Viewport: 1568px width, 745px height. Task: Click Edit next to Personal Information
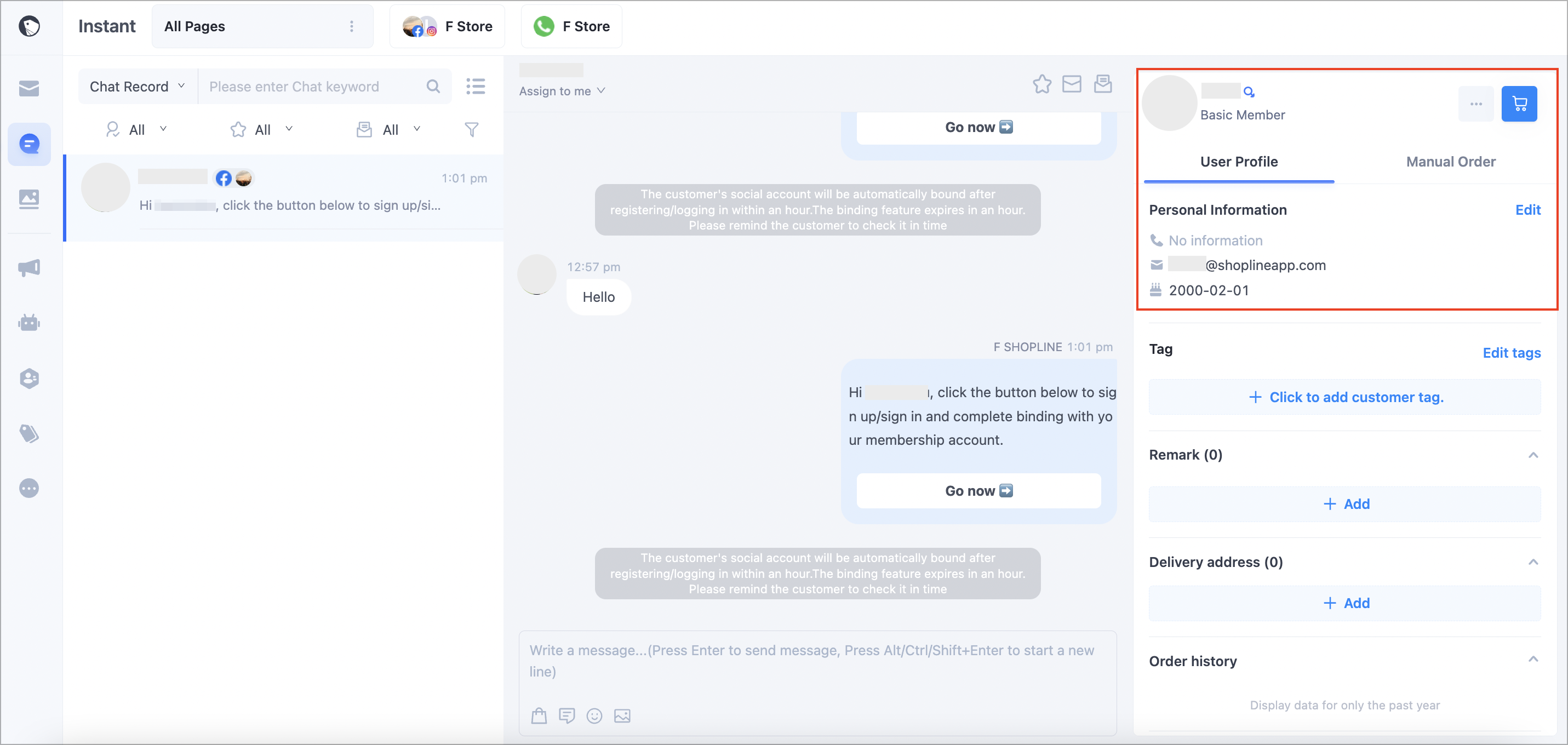click(x=1529, y=209)
